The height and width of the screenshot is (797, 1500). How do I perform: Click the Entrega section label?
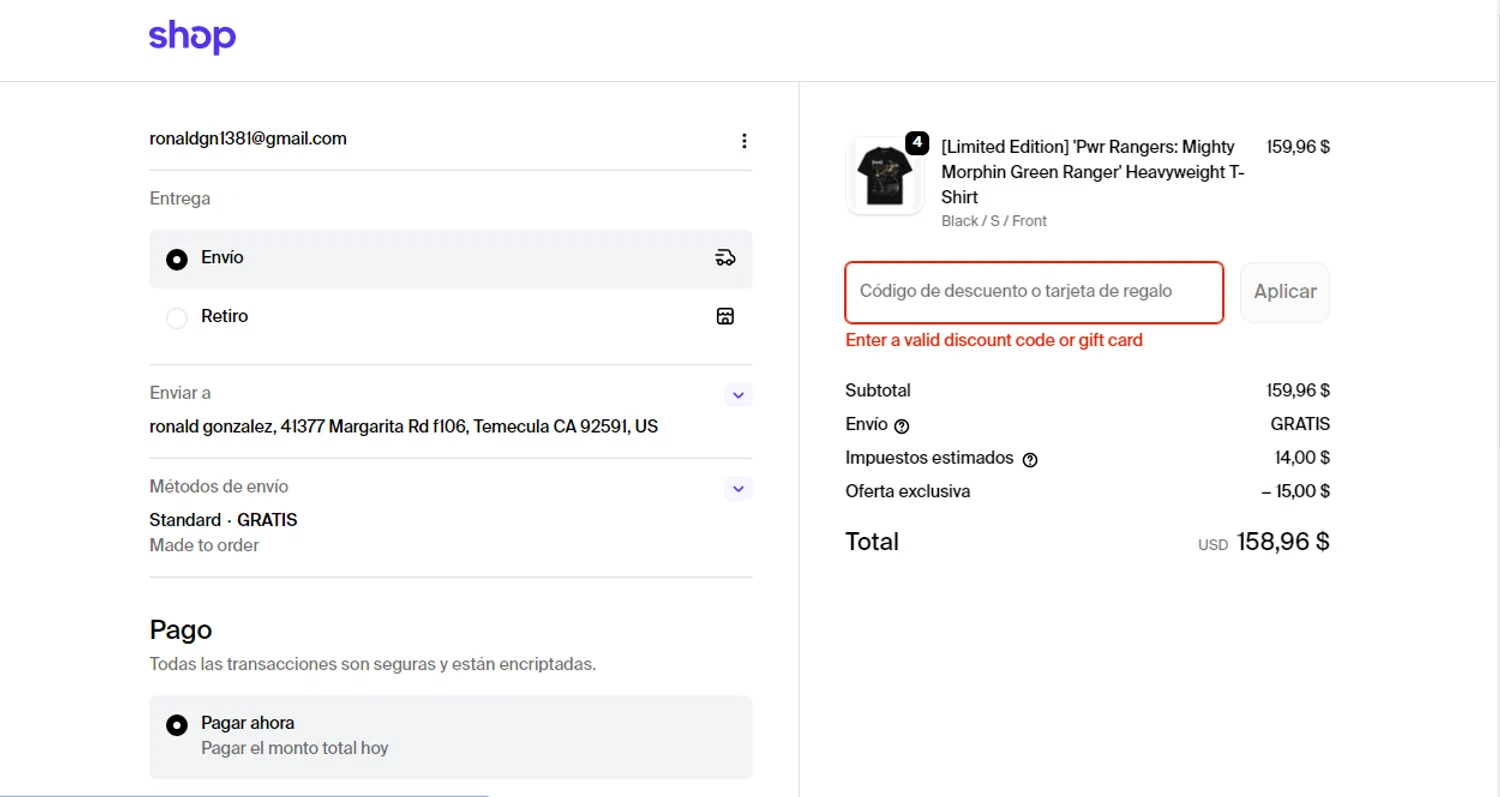[180, 199]
